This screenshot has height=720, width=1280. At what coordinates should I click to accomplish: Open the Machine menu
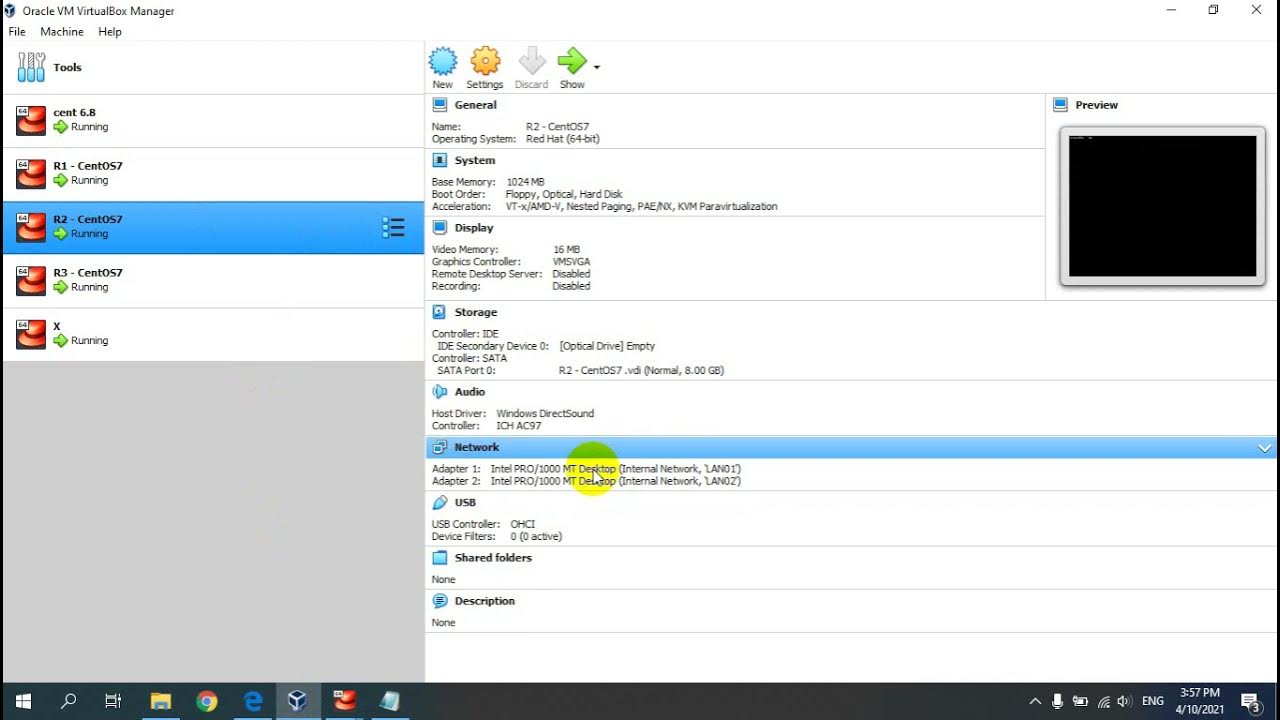62,32
